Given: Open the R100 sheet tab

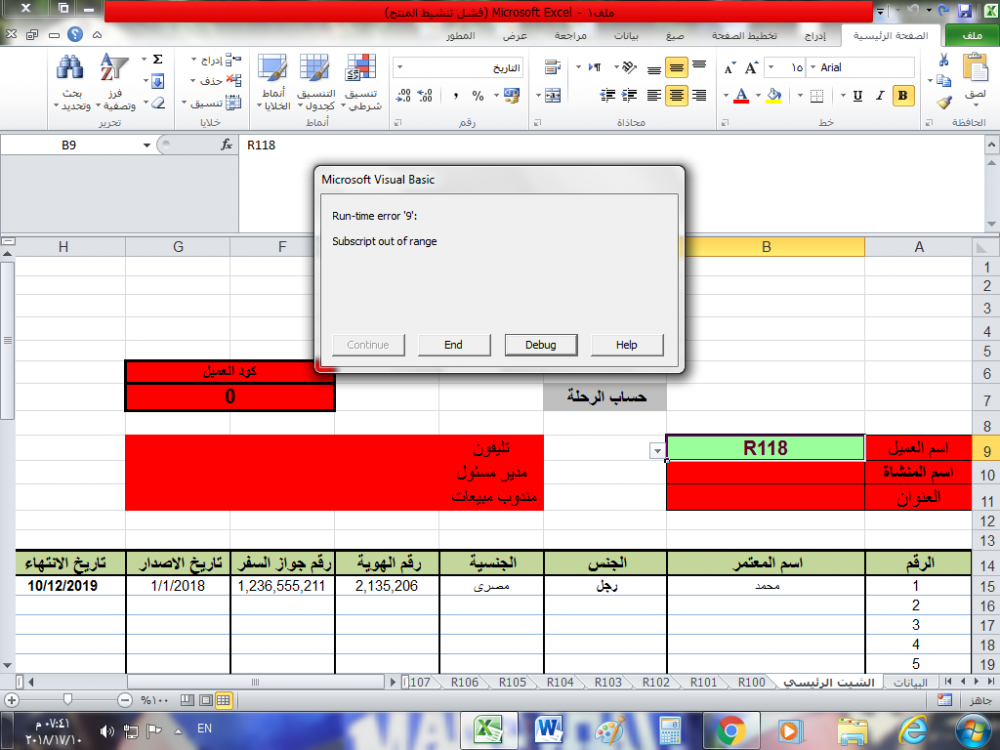Looking at the screenshot, I should 751,682.
